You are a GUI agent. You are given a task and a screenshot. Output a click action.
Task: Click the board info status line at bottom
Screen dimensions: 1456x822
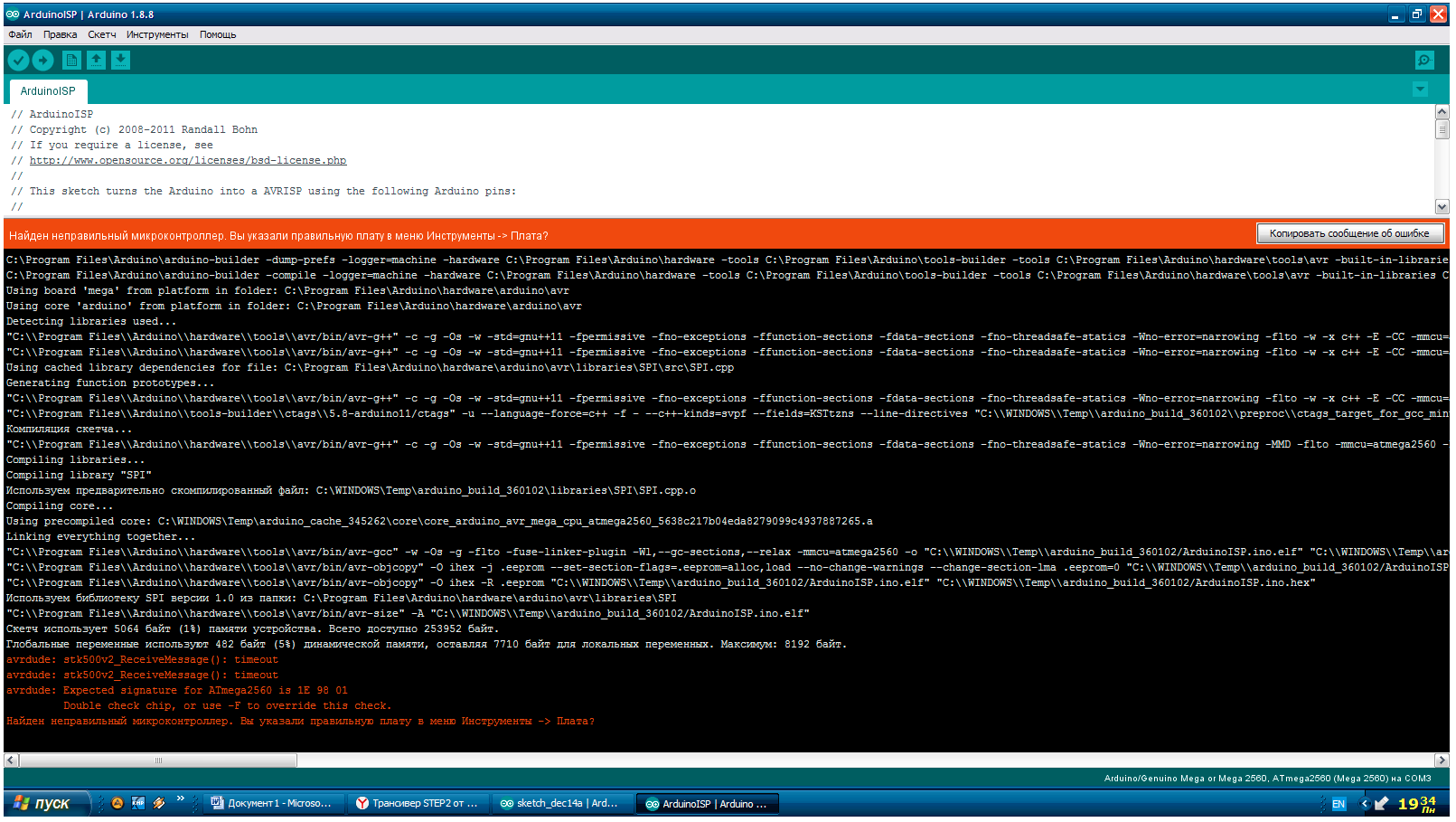(1267, 778)
